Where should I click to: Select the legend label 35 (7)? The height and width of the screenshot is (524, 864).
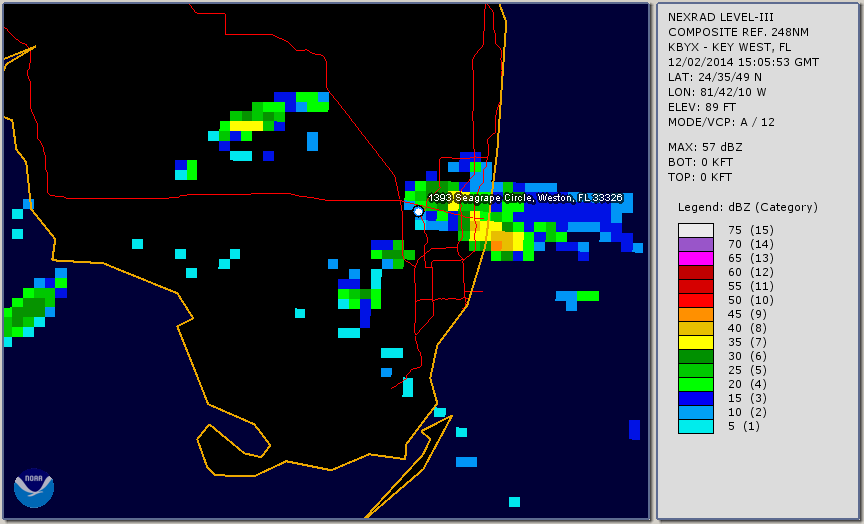click(x=747, y=342)
